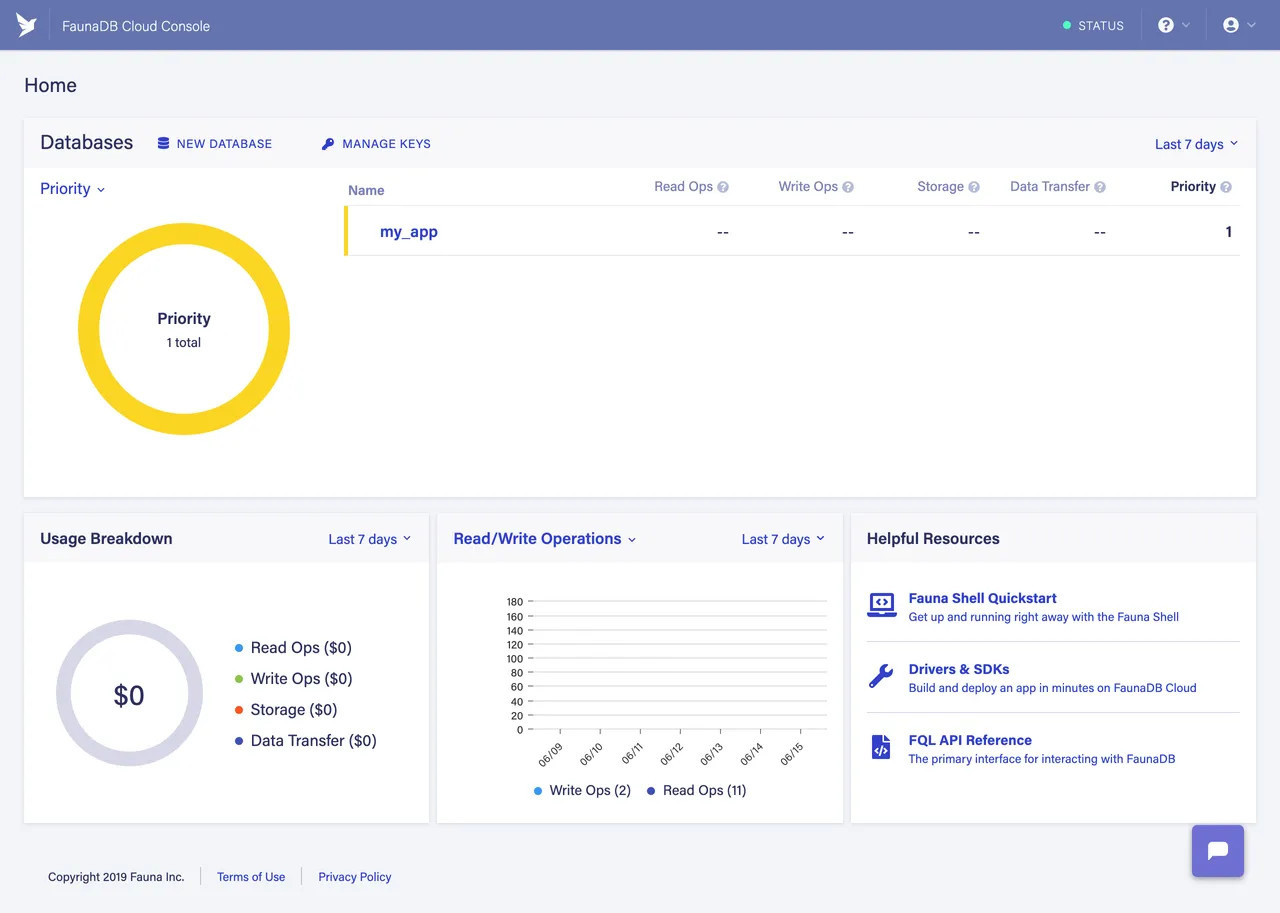This screenshot has width=1280, height=913.
Task: Sort by Write Ops column header
Action: 808,187
